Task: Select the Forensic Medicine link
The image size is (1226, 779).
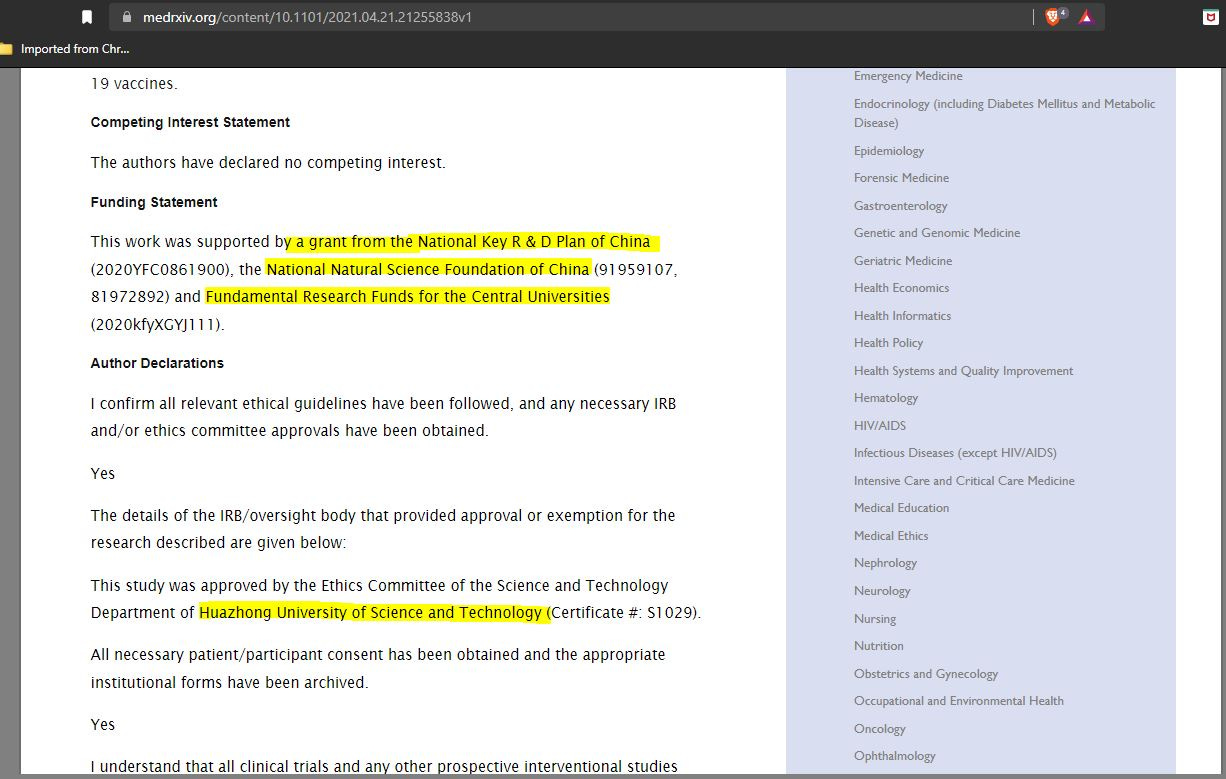Action: (901, 178)
